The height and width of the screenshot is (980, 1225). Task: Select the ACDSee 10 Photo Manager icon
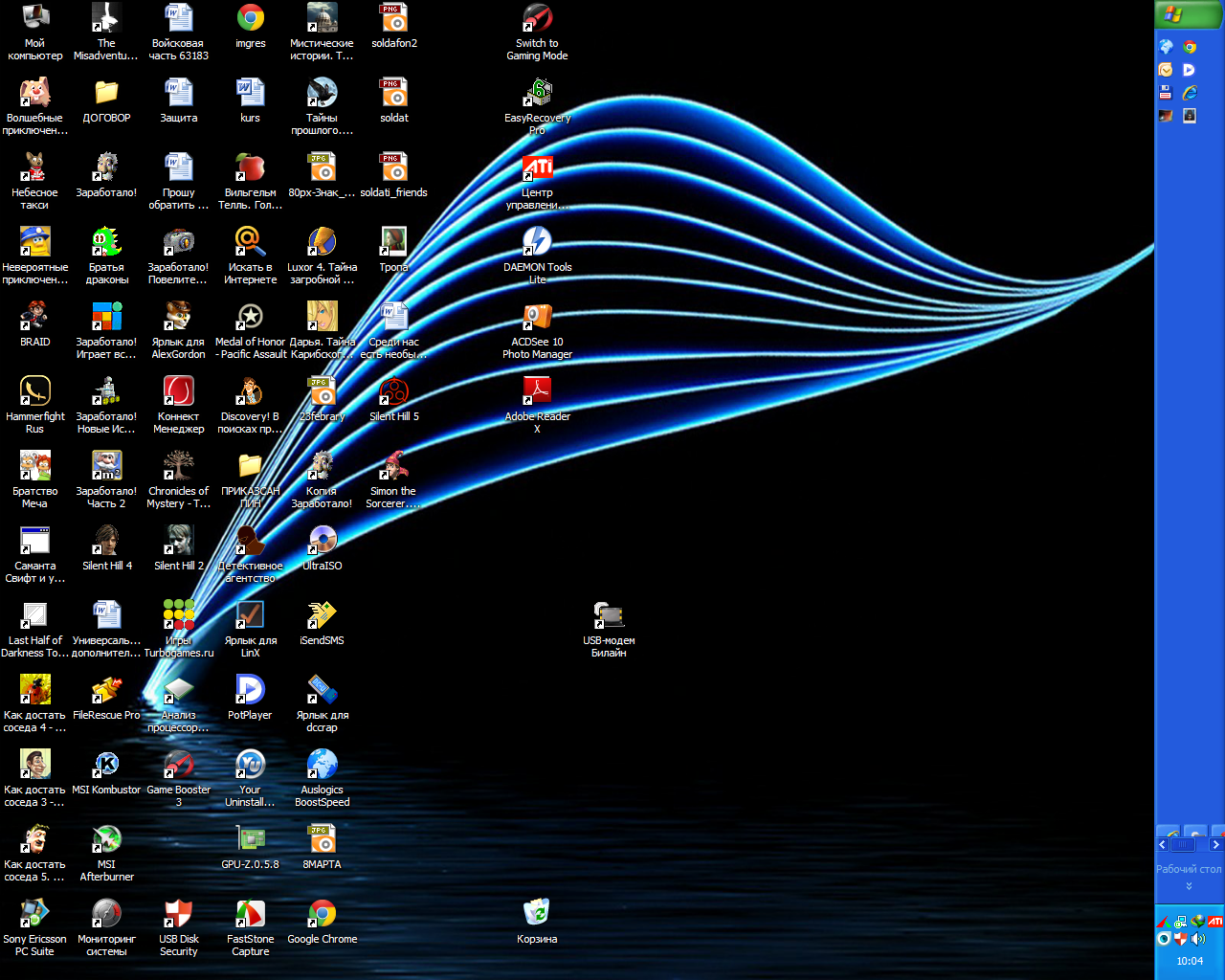537,317
